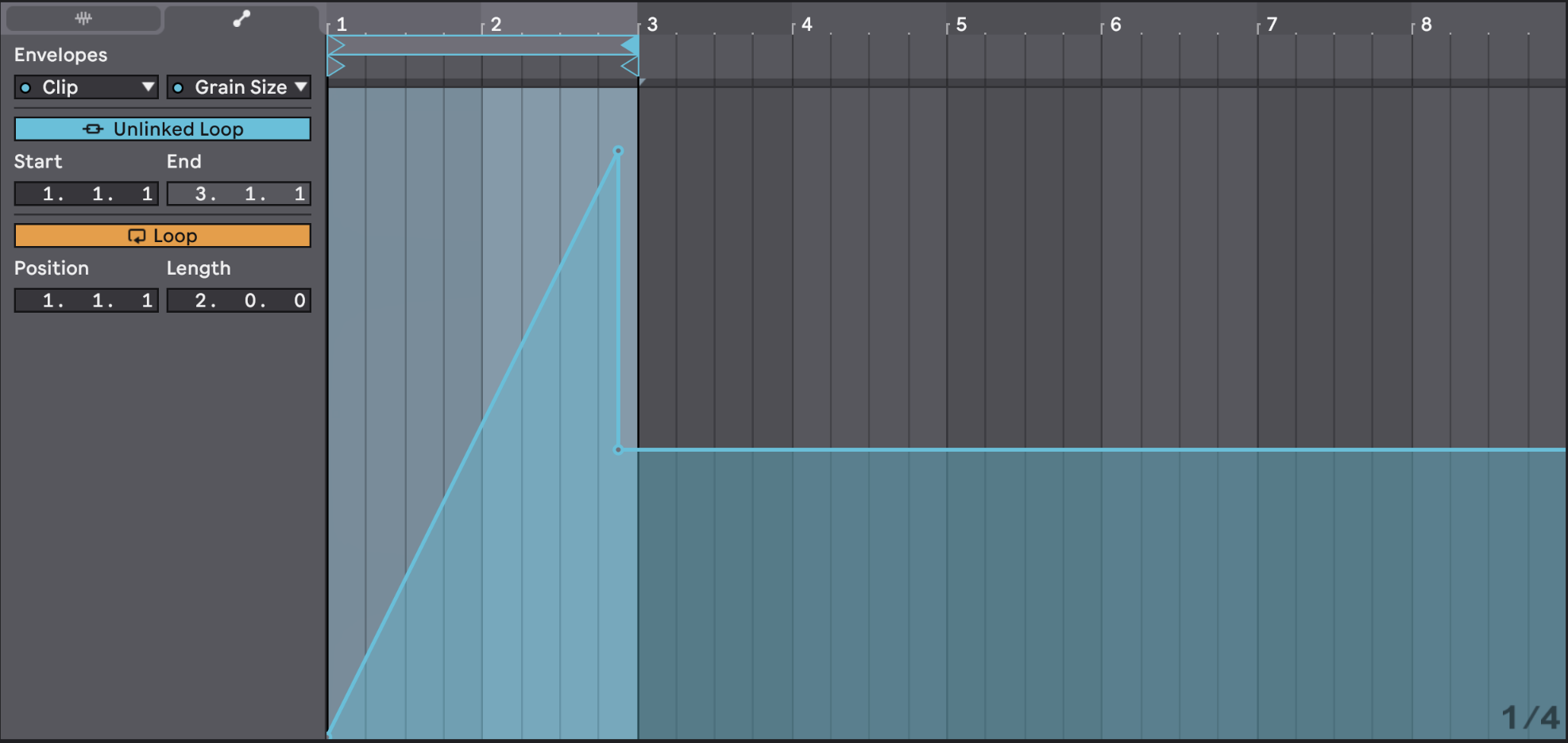Click the small clip end marker below bar 3

pos(642,82)
